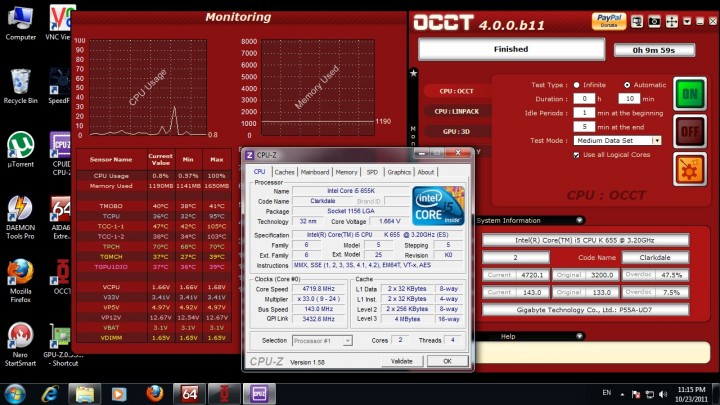720x405 pixels.
Task: Click the Gigabyte P55A-UD7 motherboard field
Action: pos(585,310)
